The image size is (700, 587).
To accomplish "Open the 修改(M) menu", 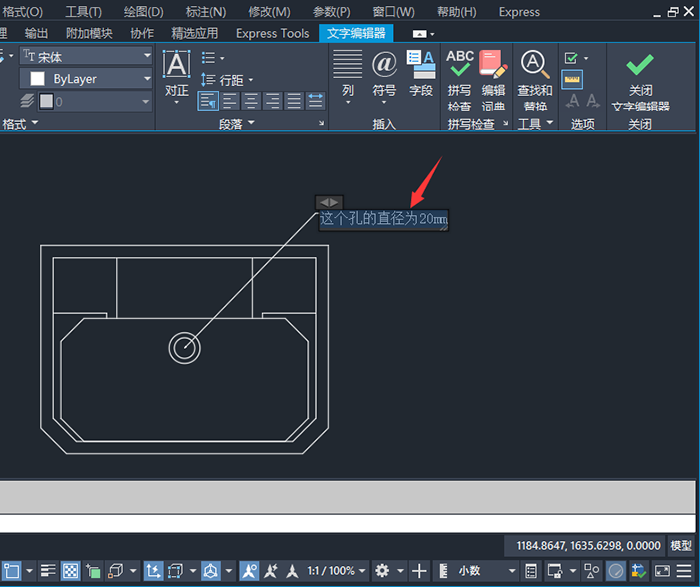I will pyautogui.click(x=268, y=12).
